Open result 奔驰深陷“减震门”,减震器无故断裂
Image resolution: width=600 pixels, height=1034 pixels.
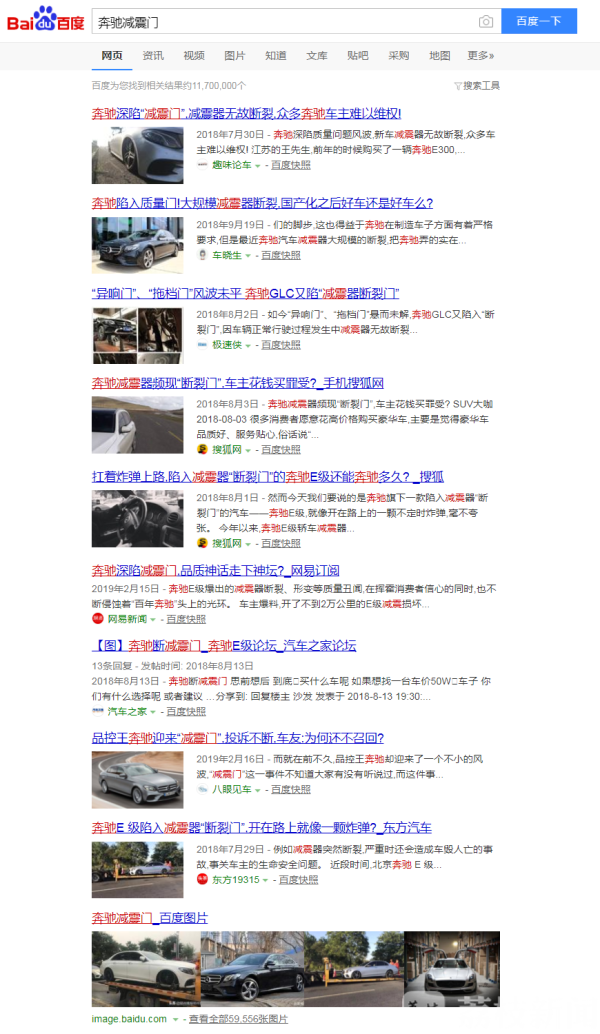pos(246,113)
